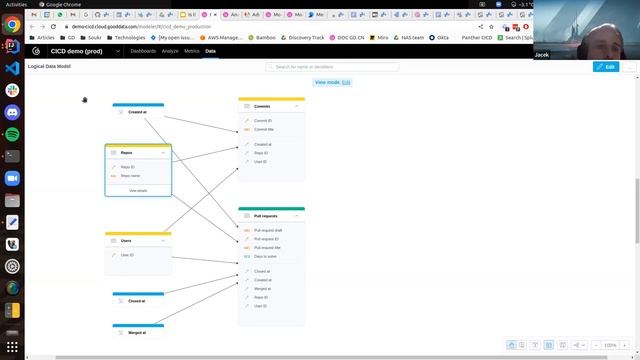Screen dimensions: 640x360
Task: Open the Okta bookmark
Action: 439,38
